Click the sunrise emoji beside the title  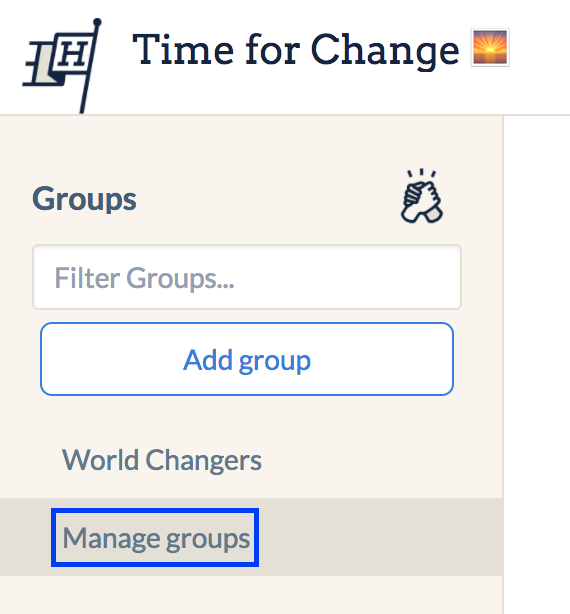(x=490, y=47)
